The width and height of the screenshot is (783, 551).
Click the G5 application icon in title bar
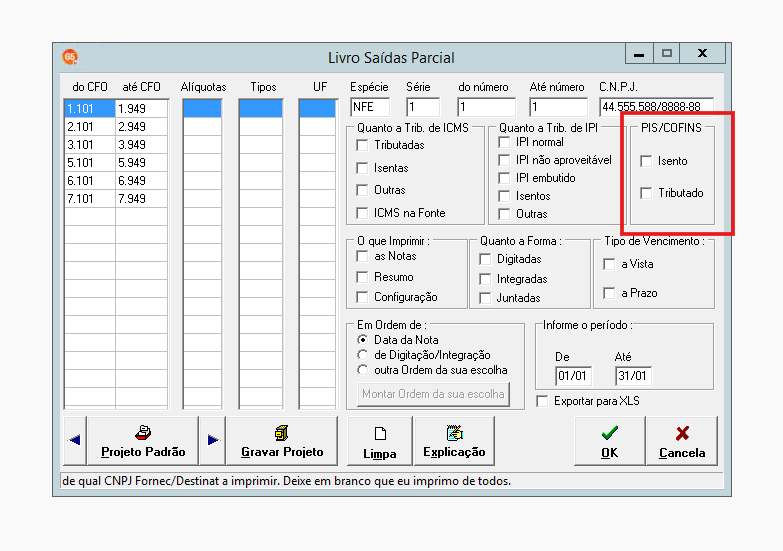pyautogui.click(x=70, y=57)
